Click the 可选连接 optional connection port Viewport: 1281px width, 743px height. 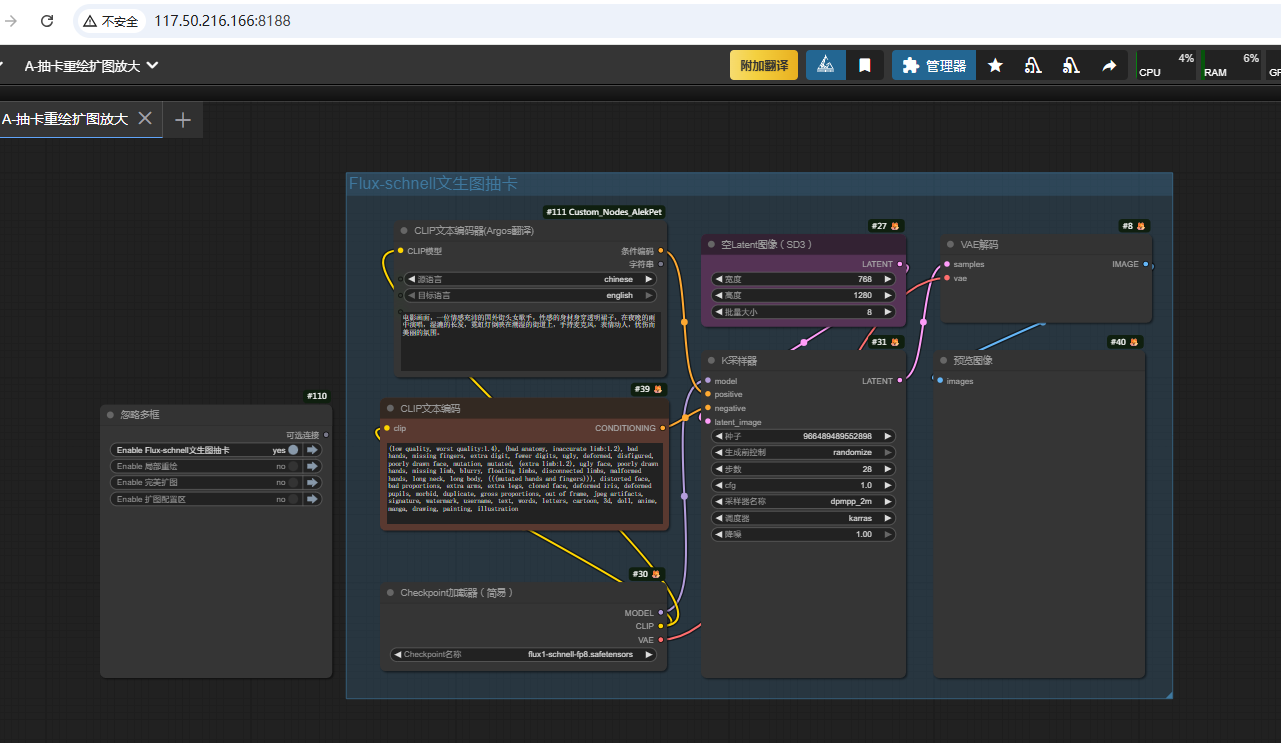(x=325, y=435)
